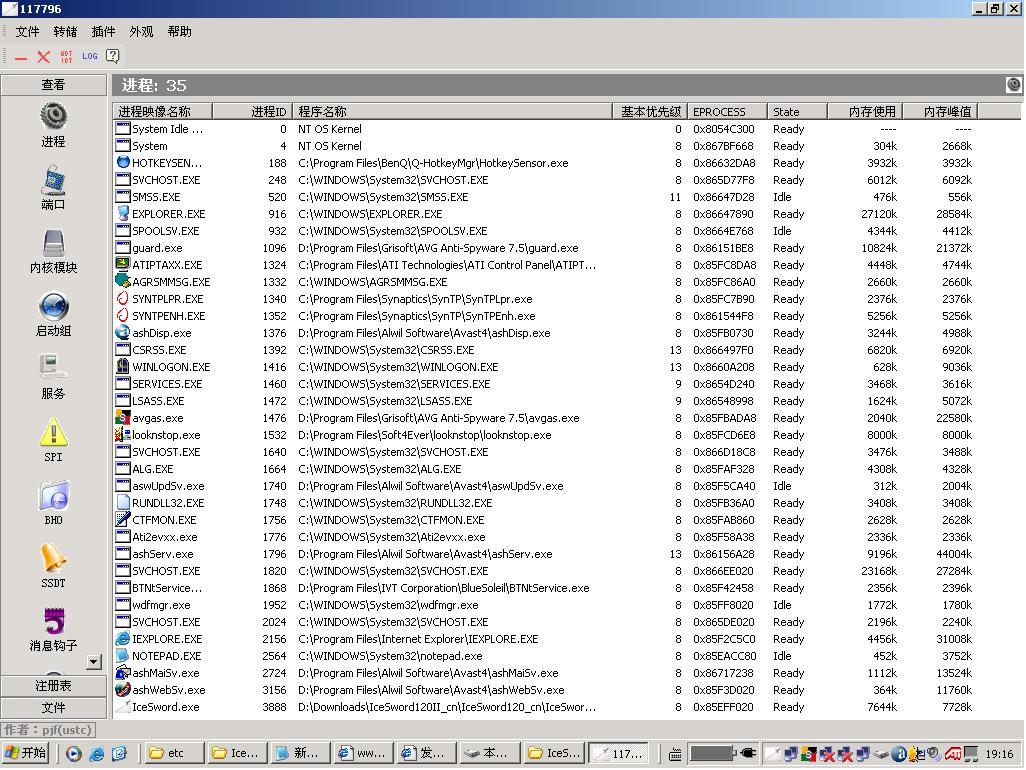
Task: Click the LOG toolbar button
Action: tap(90, 57)
